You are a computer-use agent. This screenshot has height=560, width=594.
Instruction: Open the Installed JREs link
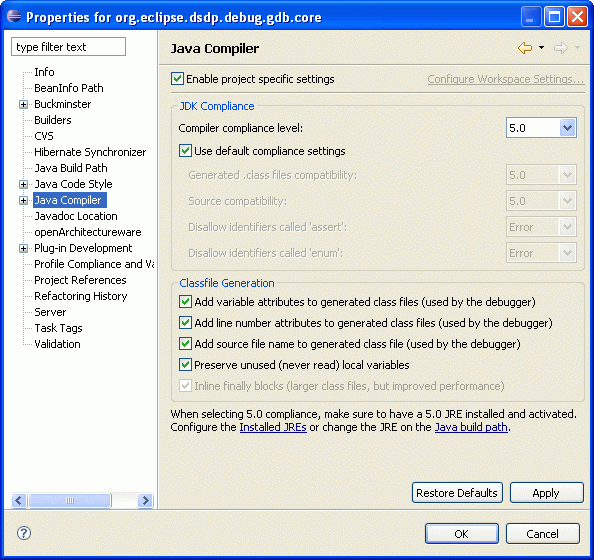[273, 427]
